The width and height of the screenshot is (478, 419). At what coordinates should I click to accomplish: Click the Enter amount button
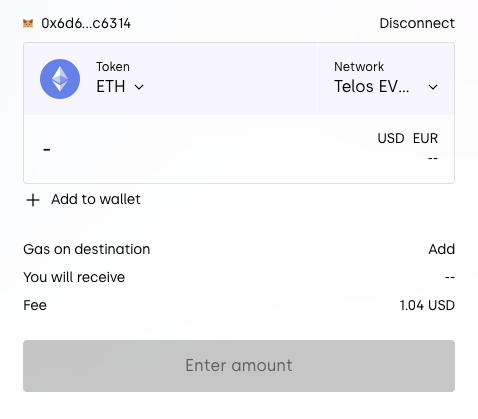click(239, 366)
